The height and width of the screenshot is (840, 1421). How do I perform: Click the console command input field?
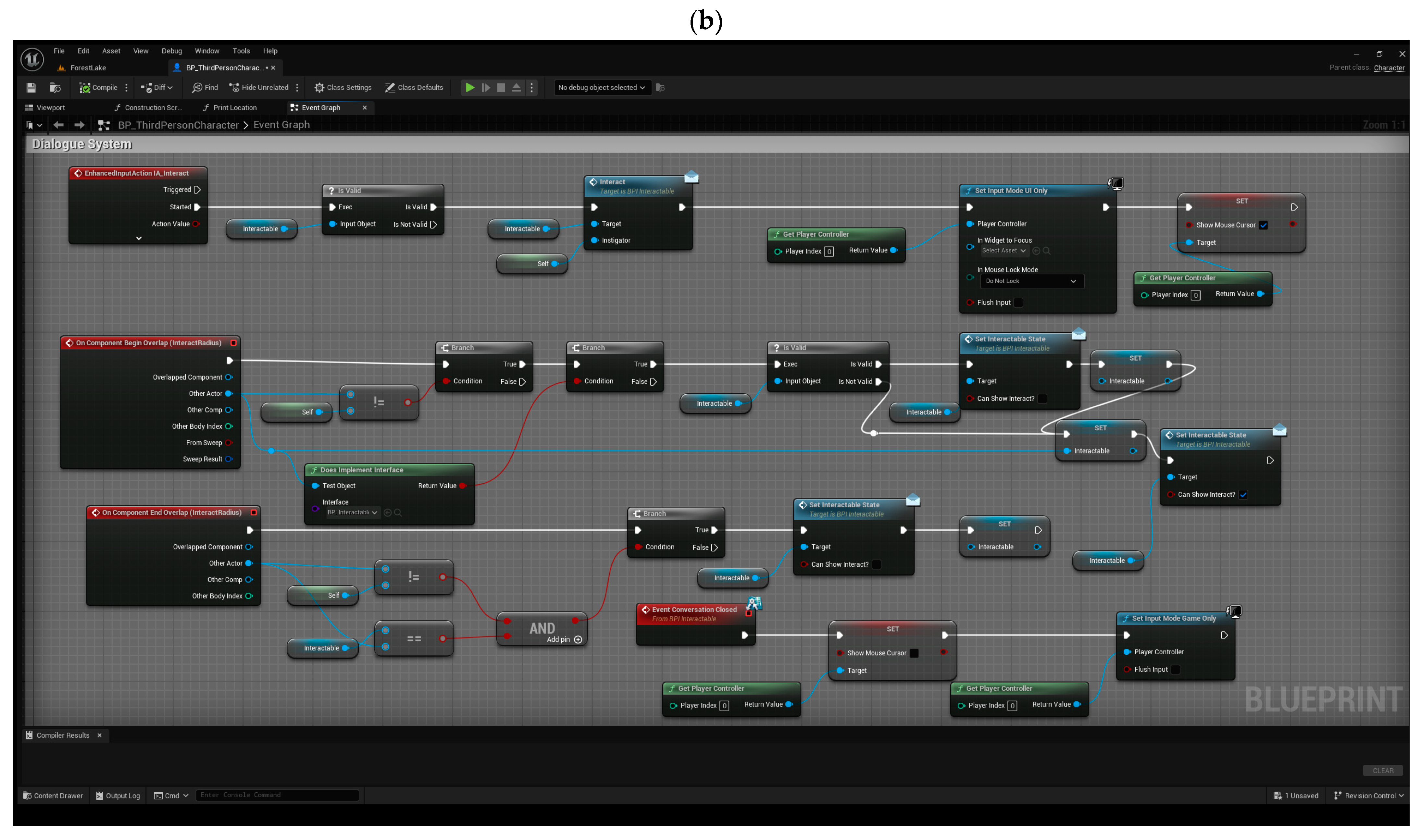tap(277, 795)
